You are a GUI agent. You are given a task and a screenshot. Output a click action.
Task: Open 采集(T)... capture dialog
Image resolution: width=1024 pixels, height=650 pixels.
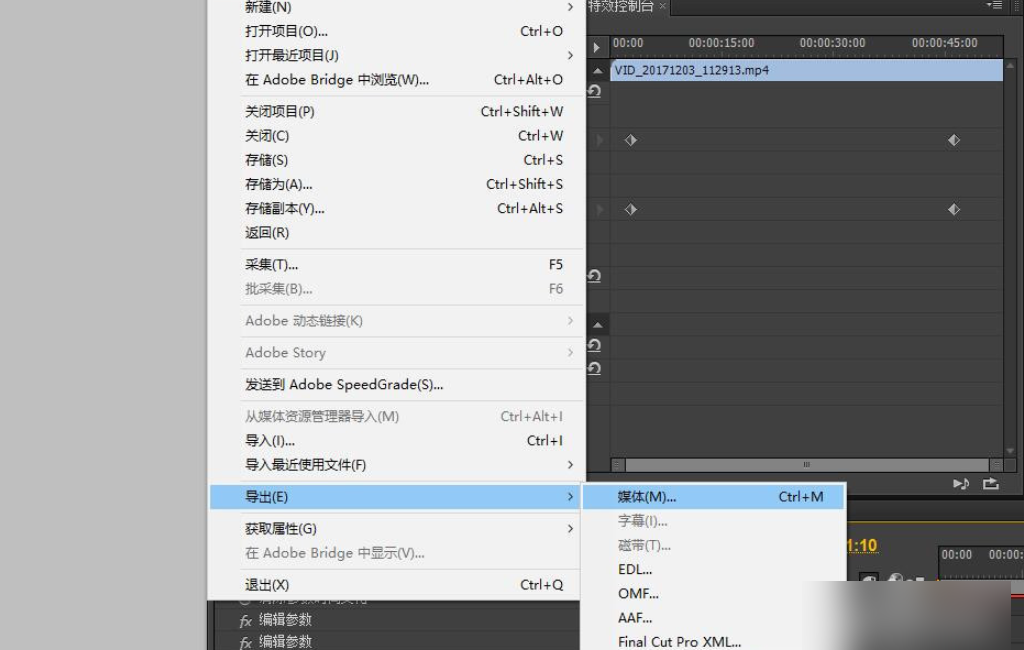tap(395, 265)
